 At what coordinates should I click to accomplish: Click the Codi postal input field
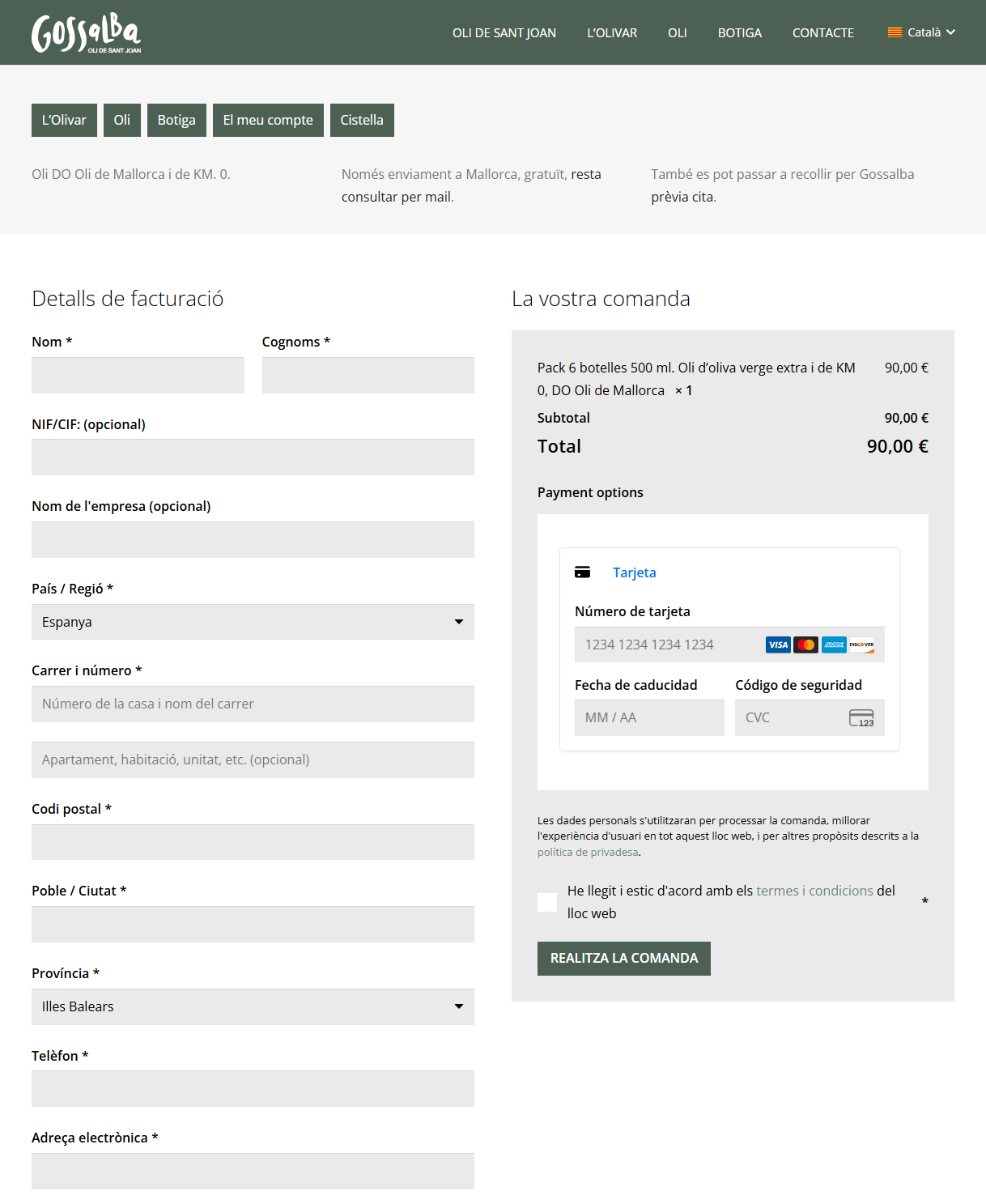point(253,842)
